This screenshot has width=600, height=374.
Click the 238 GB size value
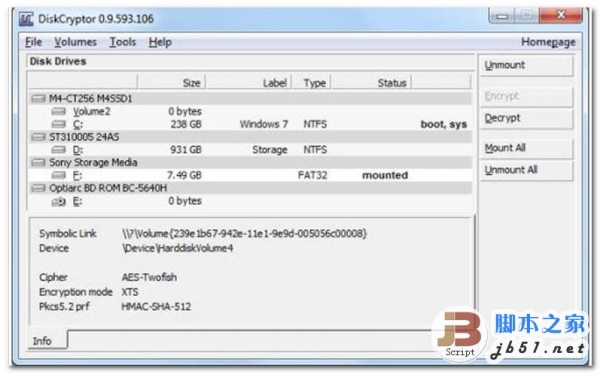click(x=186, y=124)
